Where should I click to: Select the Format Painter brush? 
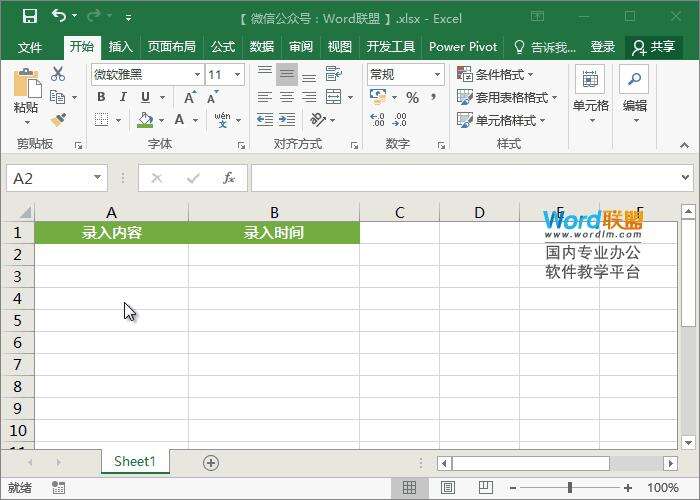point(58,120)
